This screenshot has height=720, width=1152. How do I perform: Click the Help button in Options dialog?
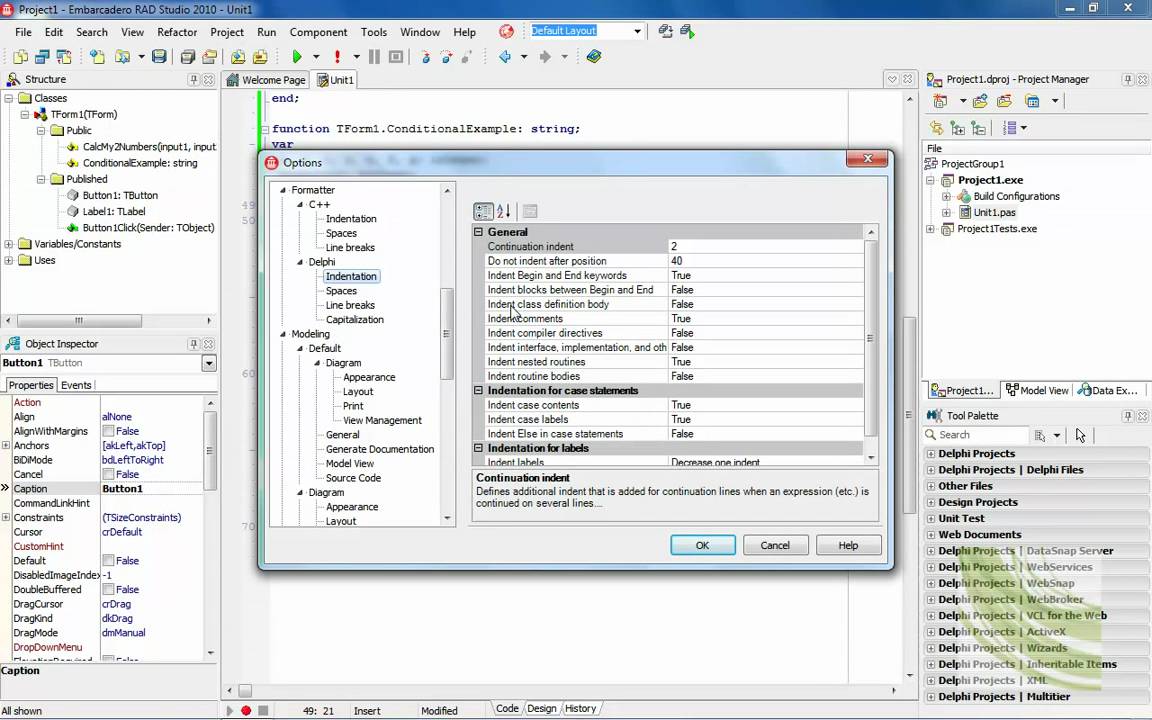click(848, 545)
